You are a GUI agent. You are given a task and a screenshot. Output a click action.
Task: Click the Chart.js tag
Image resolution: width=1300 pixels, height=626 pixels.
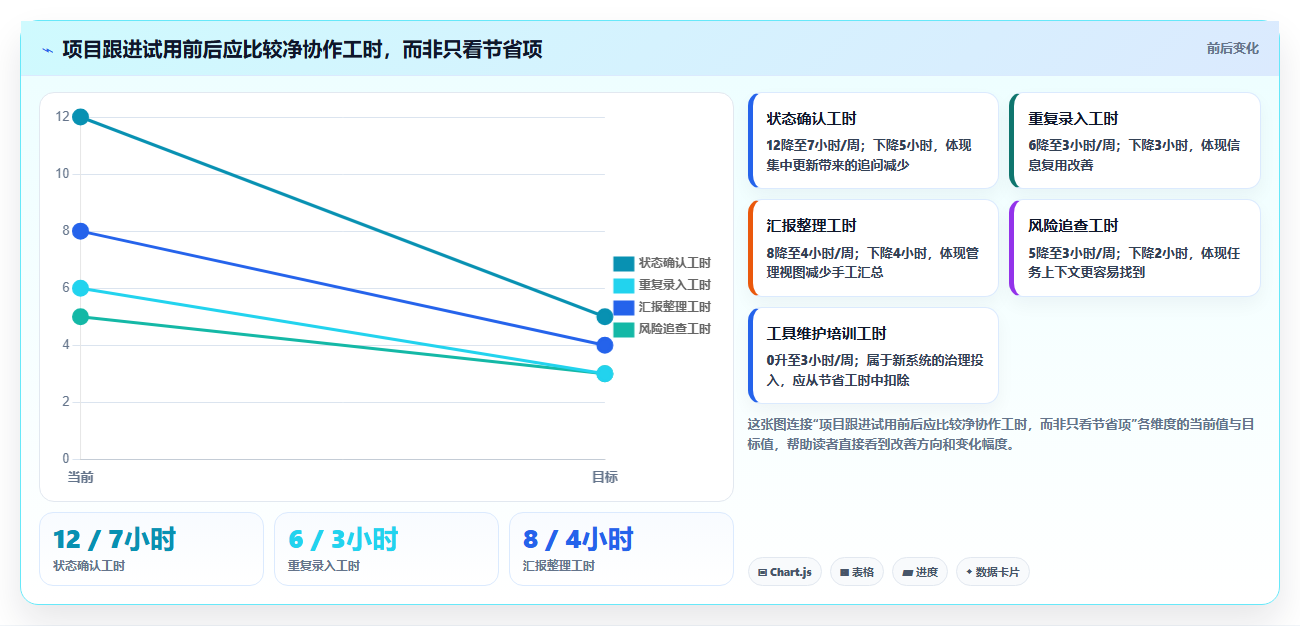[x=785, y=572]
